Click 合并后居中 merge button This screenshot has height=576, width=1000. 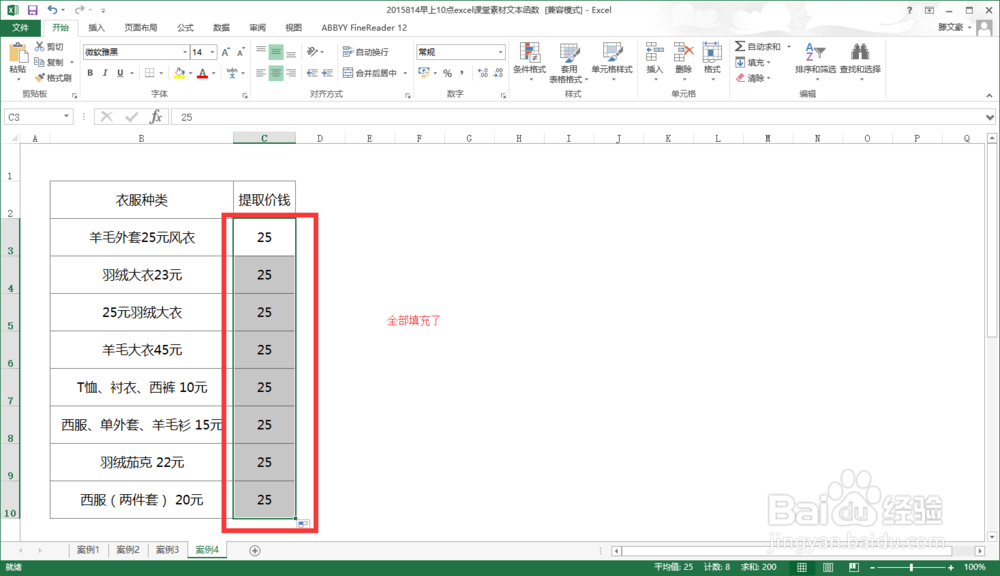(x=370, y=73)
